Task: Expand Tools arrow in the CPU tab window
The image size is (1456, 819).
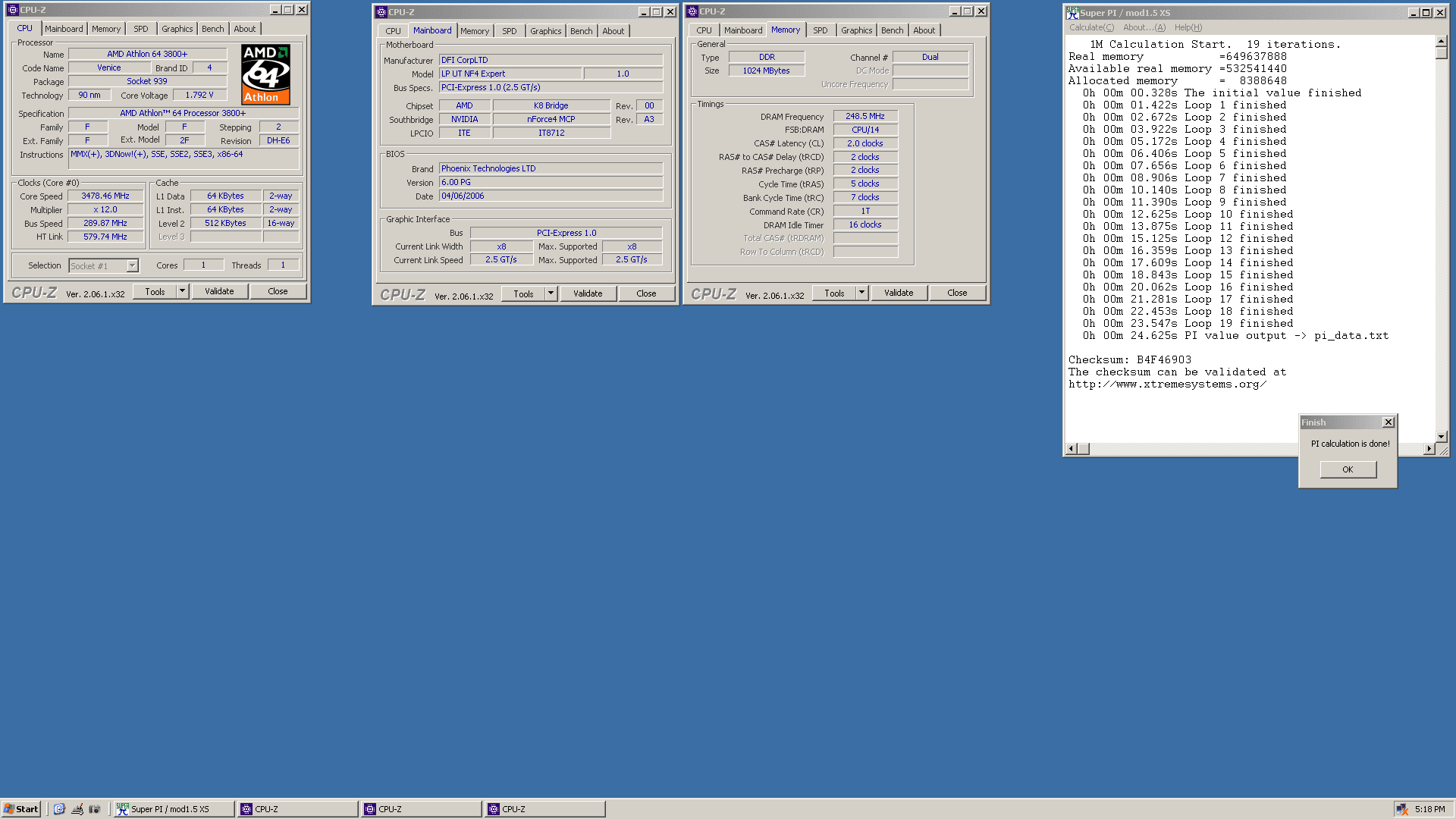Action: (x=182, y=291)
